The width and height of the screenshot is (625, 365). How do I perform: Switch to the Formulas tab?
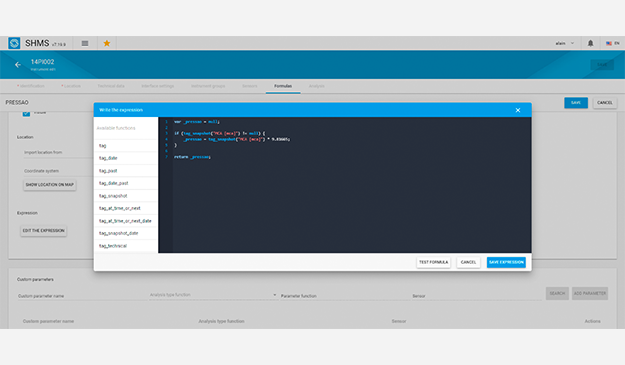coord(283,86)
